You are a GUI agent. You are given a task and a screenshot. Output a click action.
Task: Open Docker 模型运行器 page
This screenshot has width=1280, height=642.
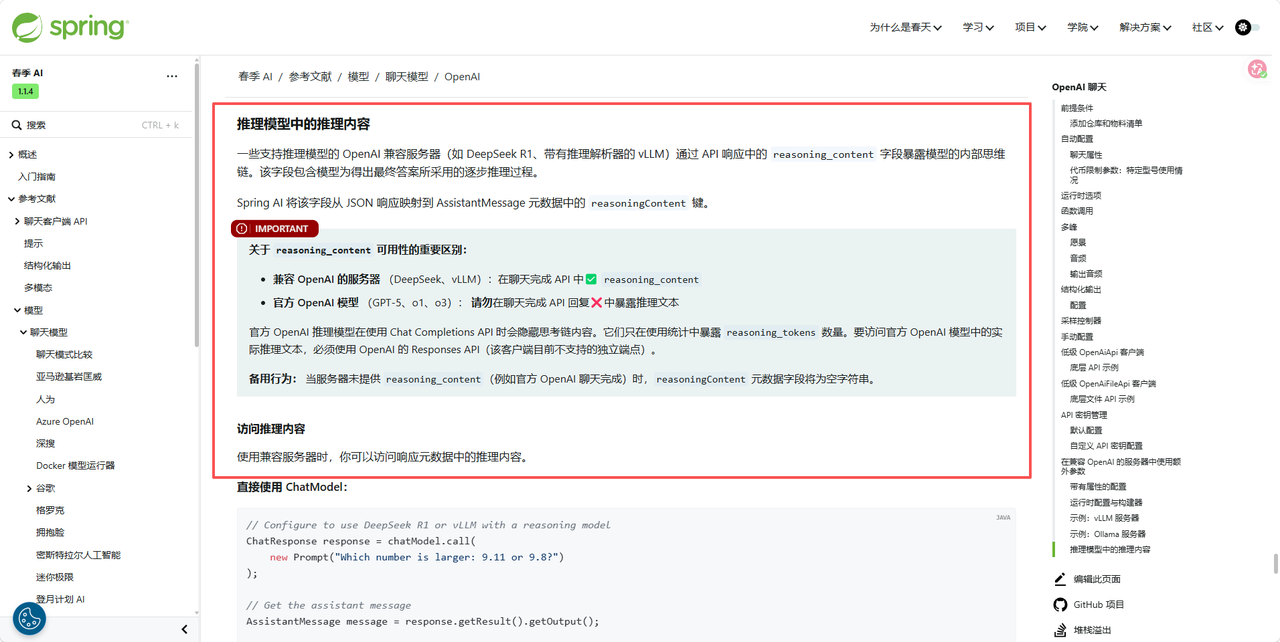(x=75, y=465)
